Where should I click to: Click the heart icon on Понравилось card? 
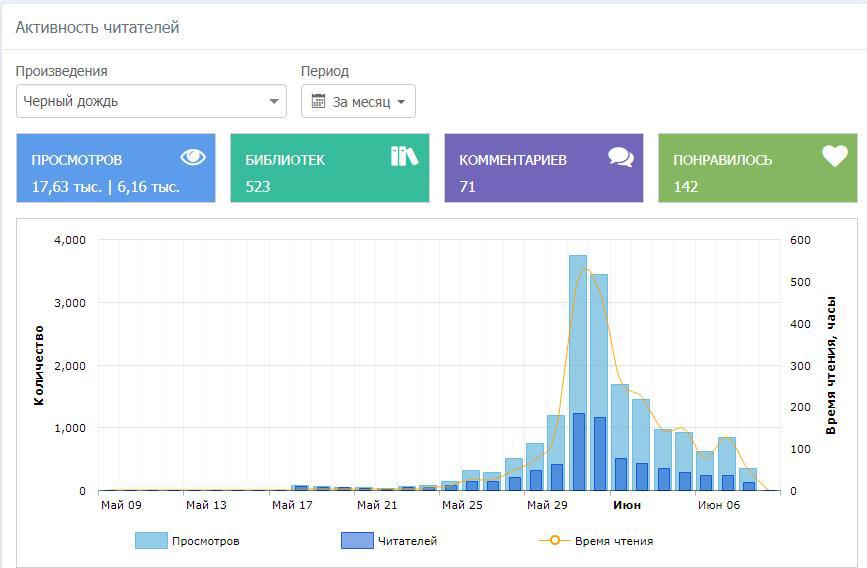835,156
